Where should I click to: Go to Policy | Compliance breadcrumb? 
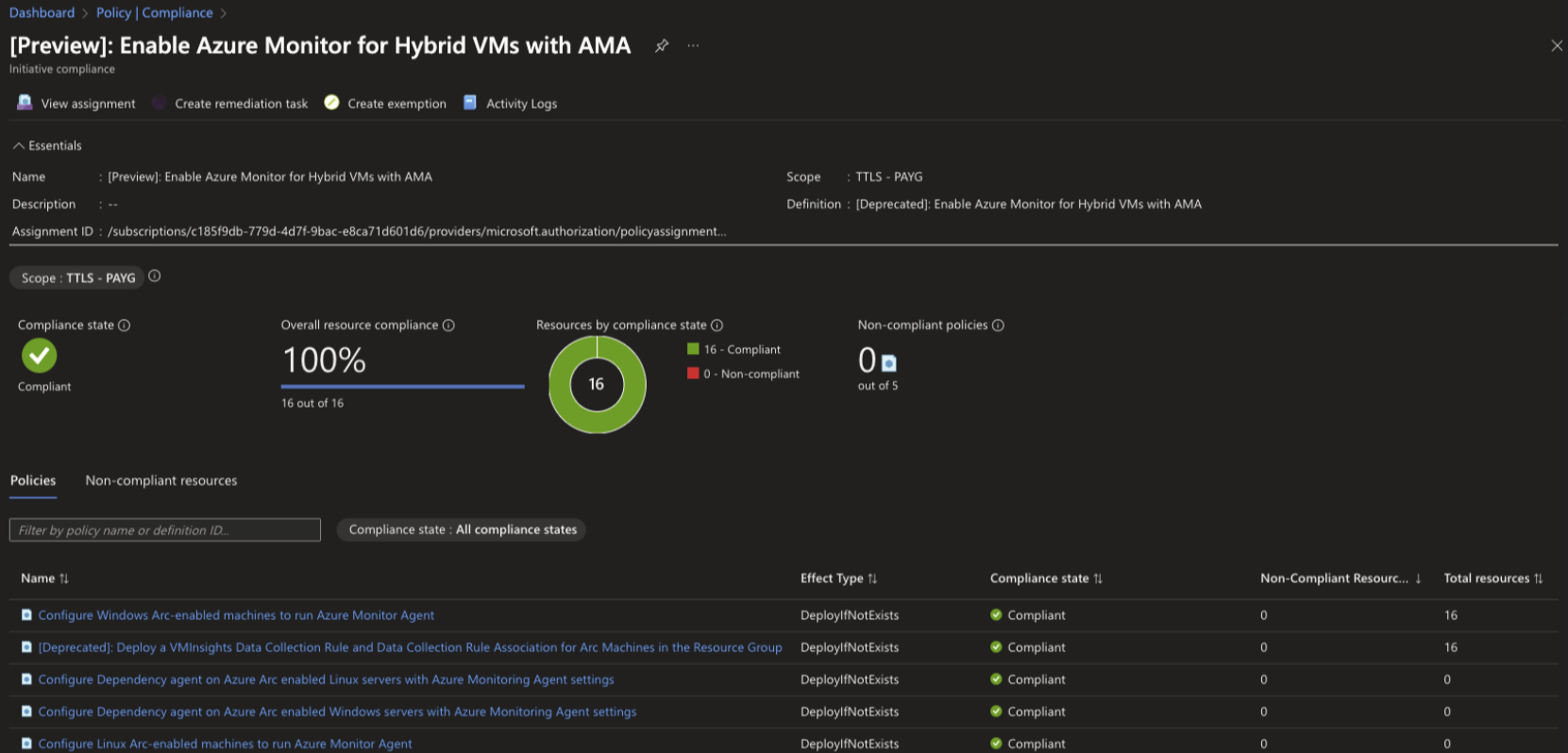point(155,13)
